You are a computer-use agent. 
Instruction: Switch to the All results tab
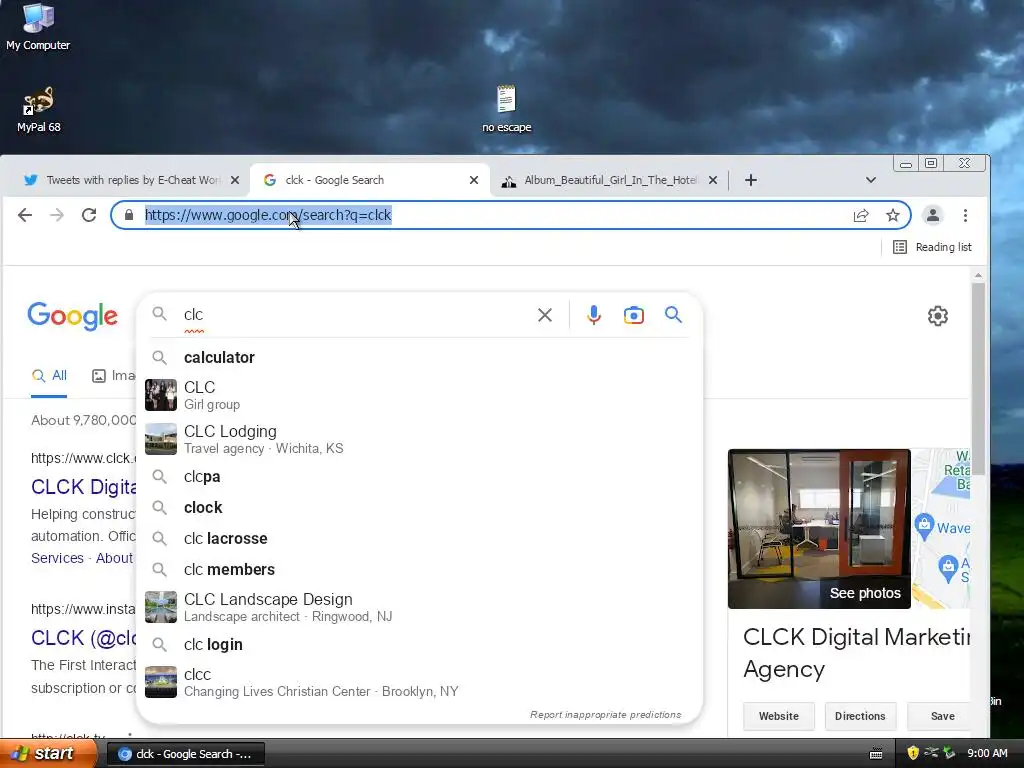coord(49,376)
